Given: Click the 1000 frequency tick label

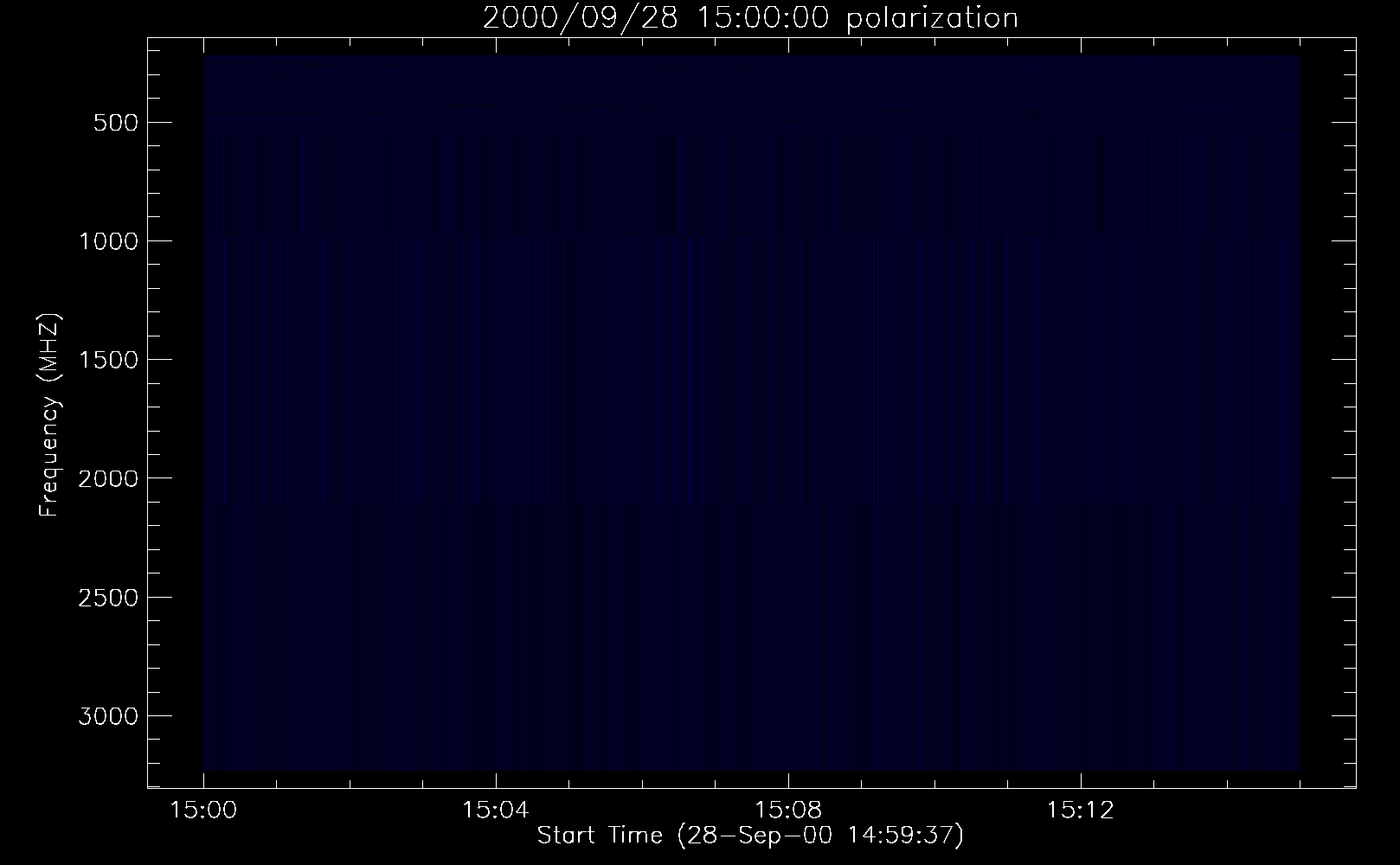Looking at the screenshot, I should (107, 241).
